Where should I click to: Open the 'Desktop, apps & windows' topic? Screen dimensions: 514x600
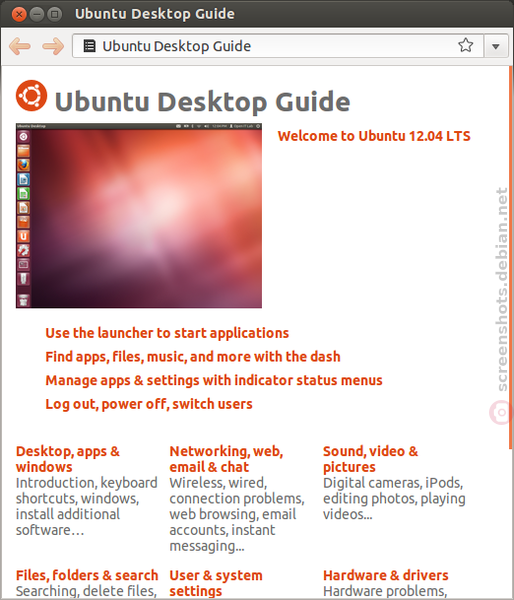[x=68, y=459]
